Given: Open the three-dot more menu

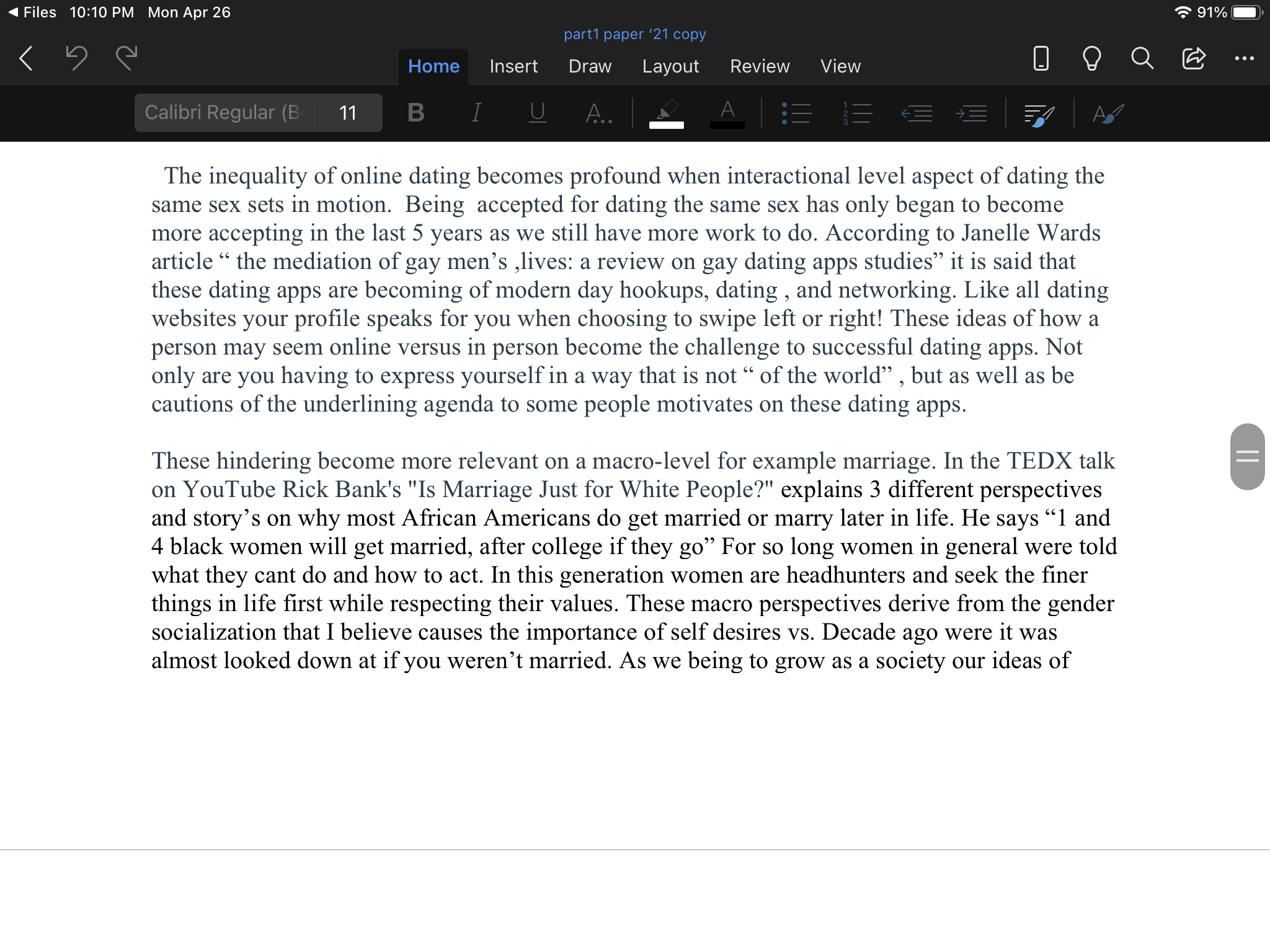Looking at the screenshot, I should coord(1244,58).
